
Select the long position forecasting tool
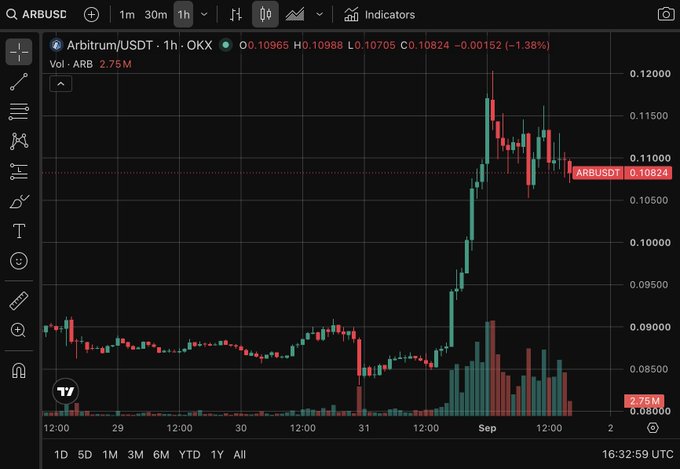[19, 171]
